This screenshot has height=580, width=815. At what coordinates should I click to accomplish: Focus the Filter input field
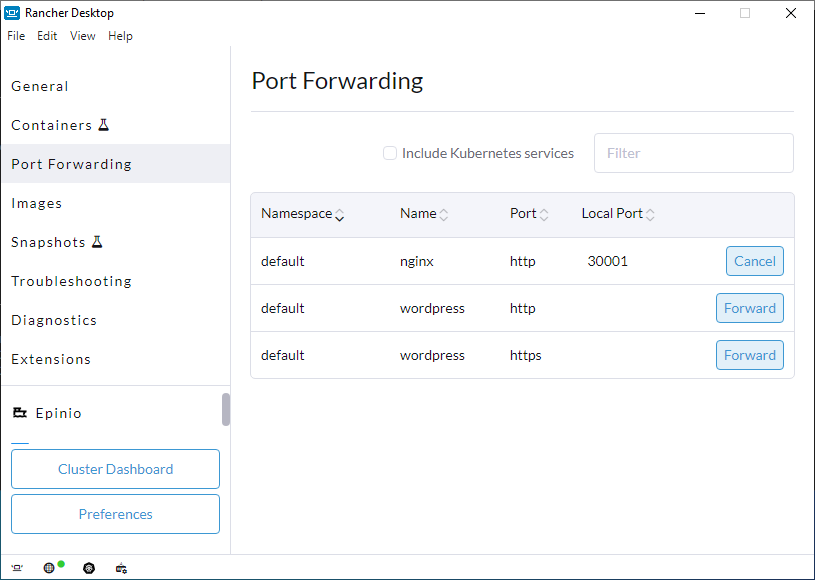tap(694, 153)
